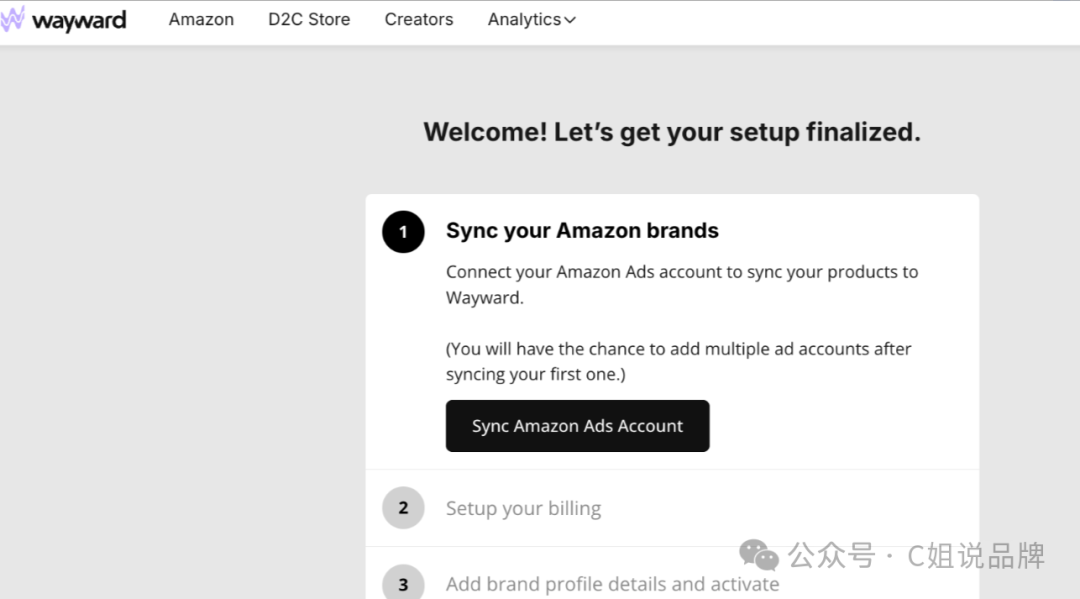Click the step 3 gray circle badge

pyautogui.click(x=403, y=584)
